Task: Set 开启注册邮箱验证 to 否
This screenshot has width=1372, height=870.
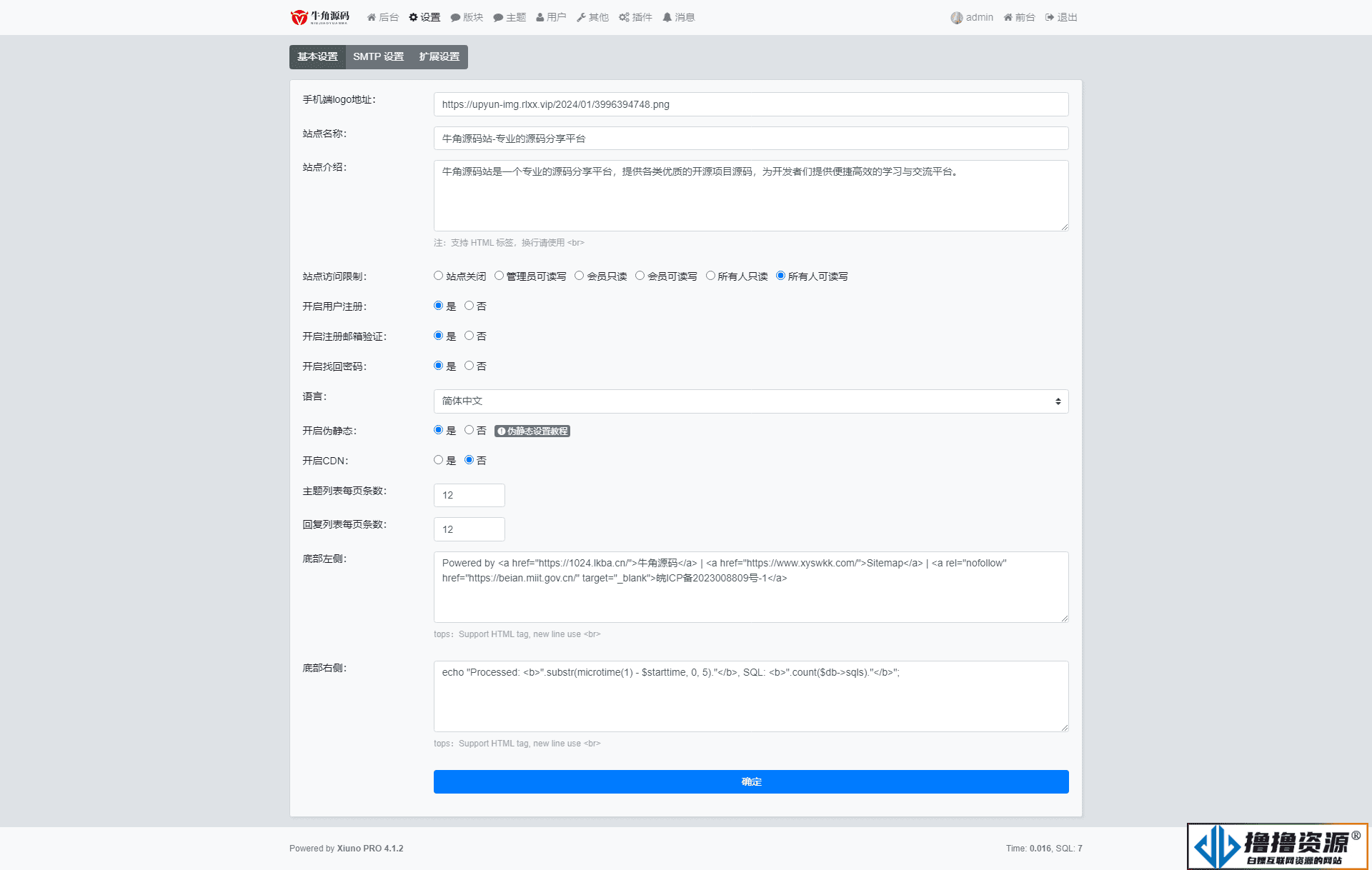Action: pyautogui.click(x=469, y=336)
